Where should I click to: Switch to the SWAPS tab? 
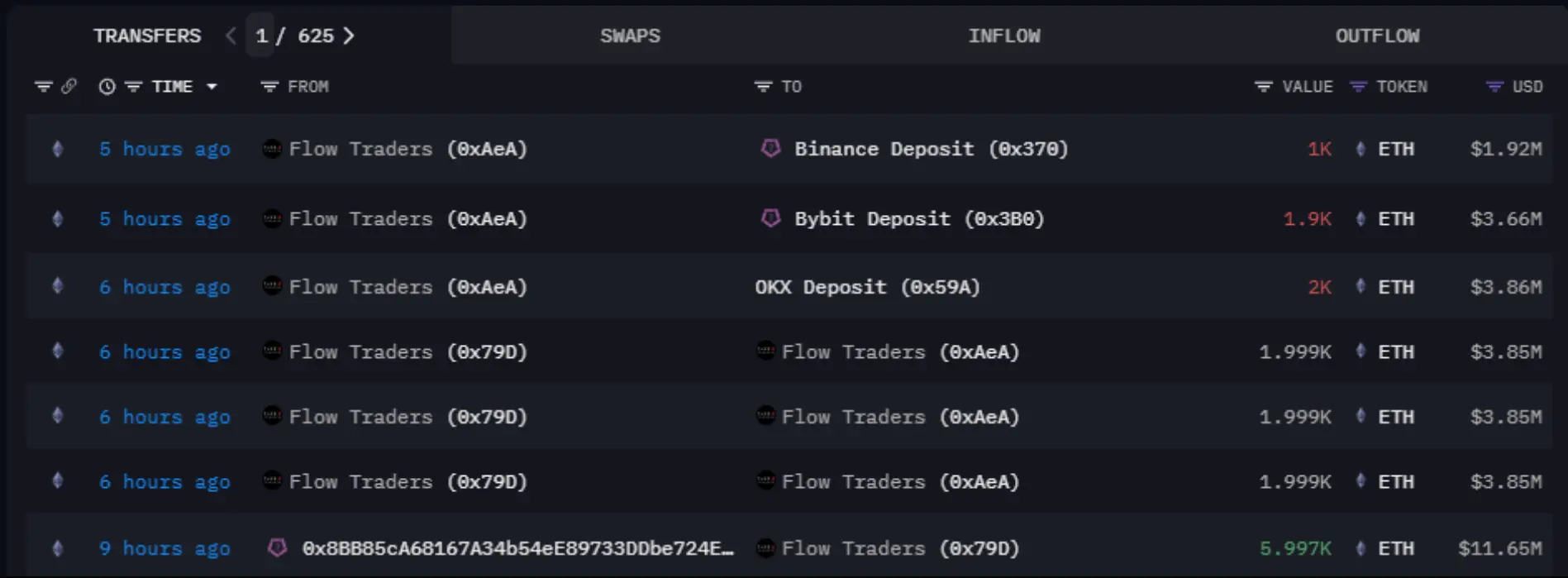(630, 36)
